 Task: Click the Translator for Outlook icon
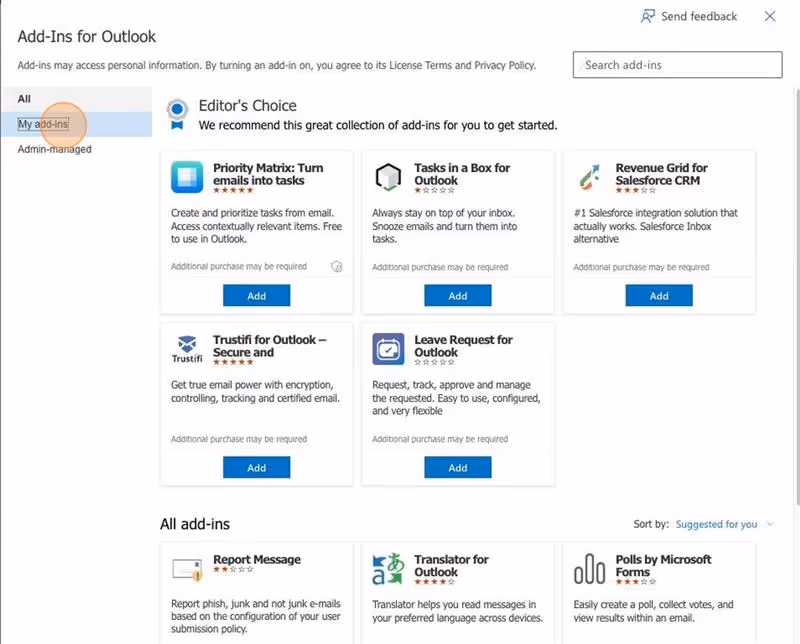[388, 569]
